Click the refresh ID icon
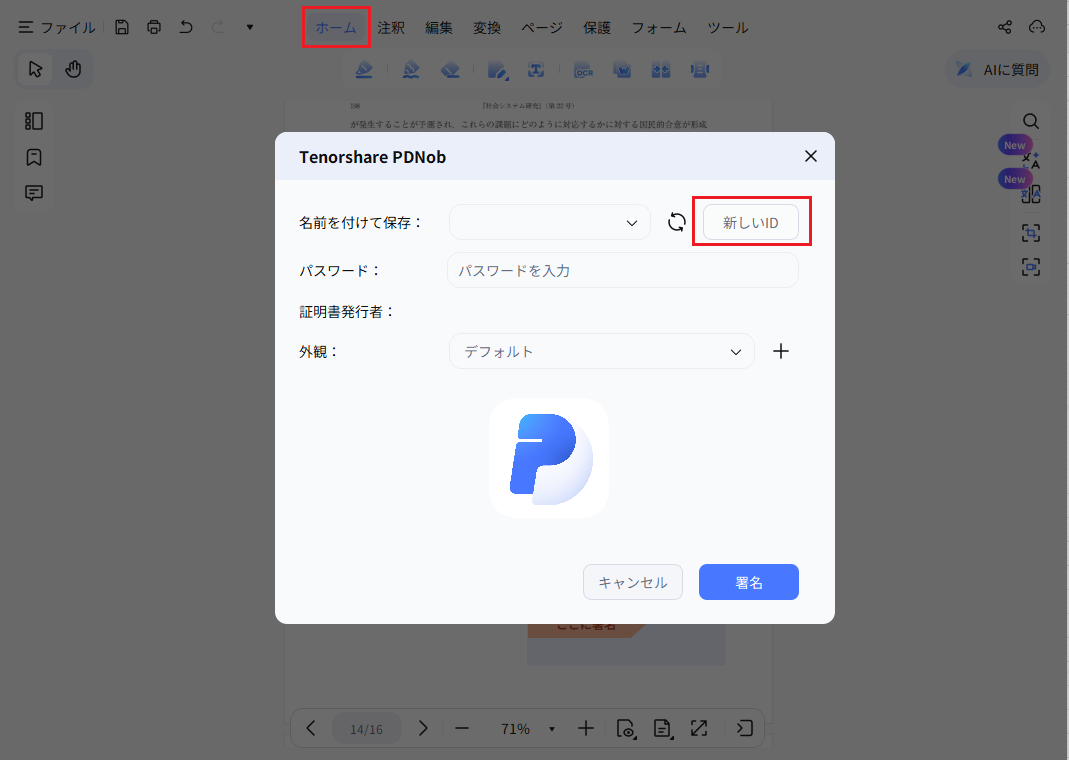1069x760 pixels. pos(676,222)
